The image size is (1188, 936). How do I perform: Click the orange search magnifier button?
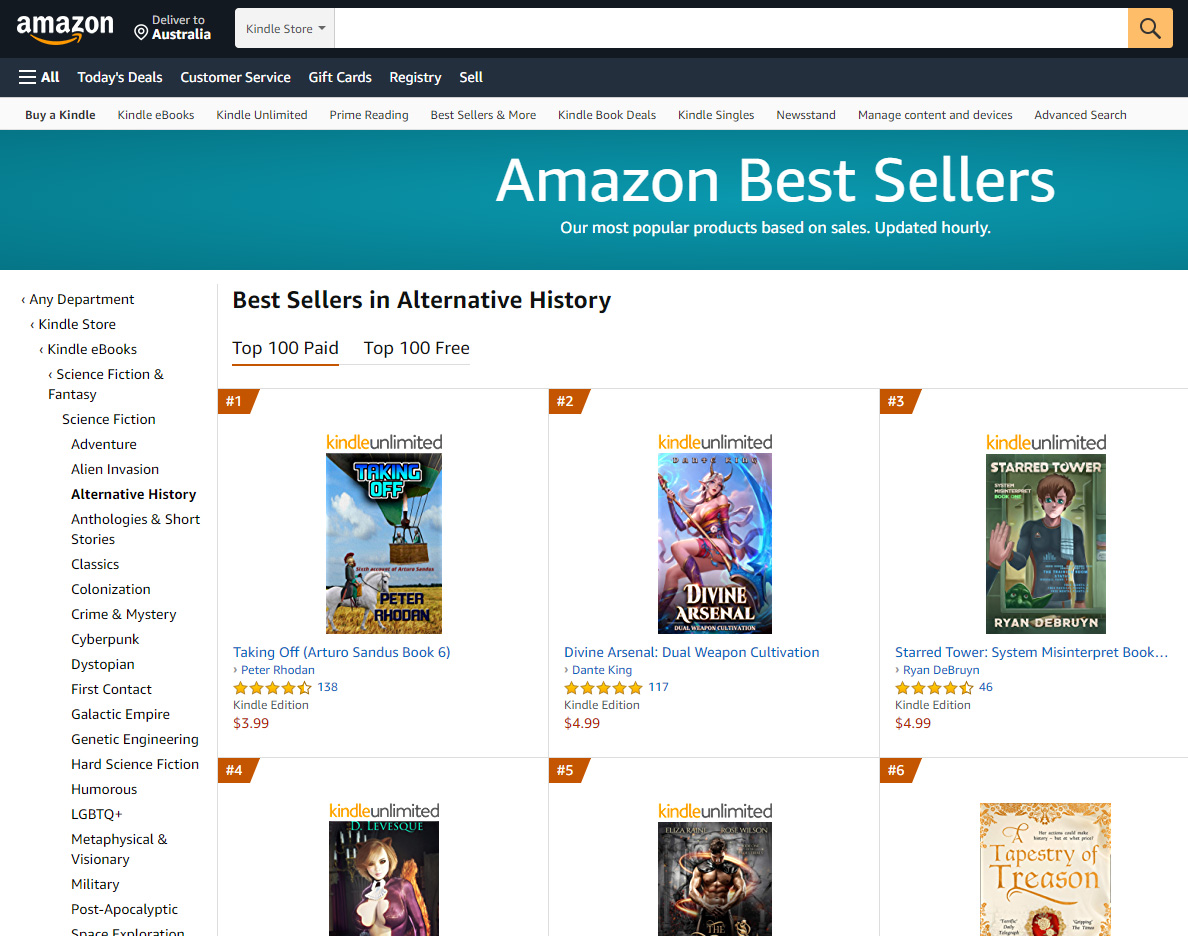click(x=1150, y=28)
